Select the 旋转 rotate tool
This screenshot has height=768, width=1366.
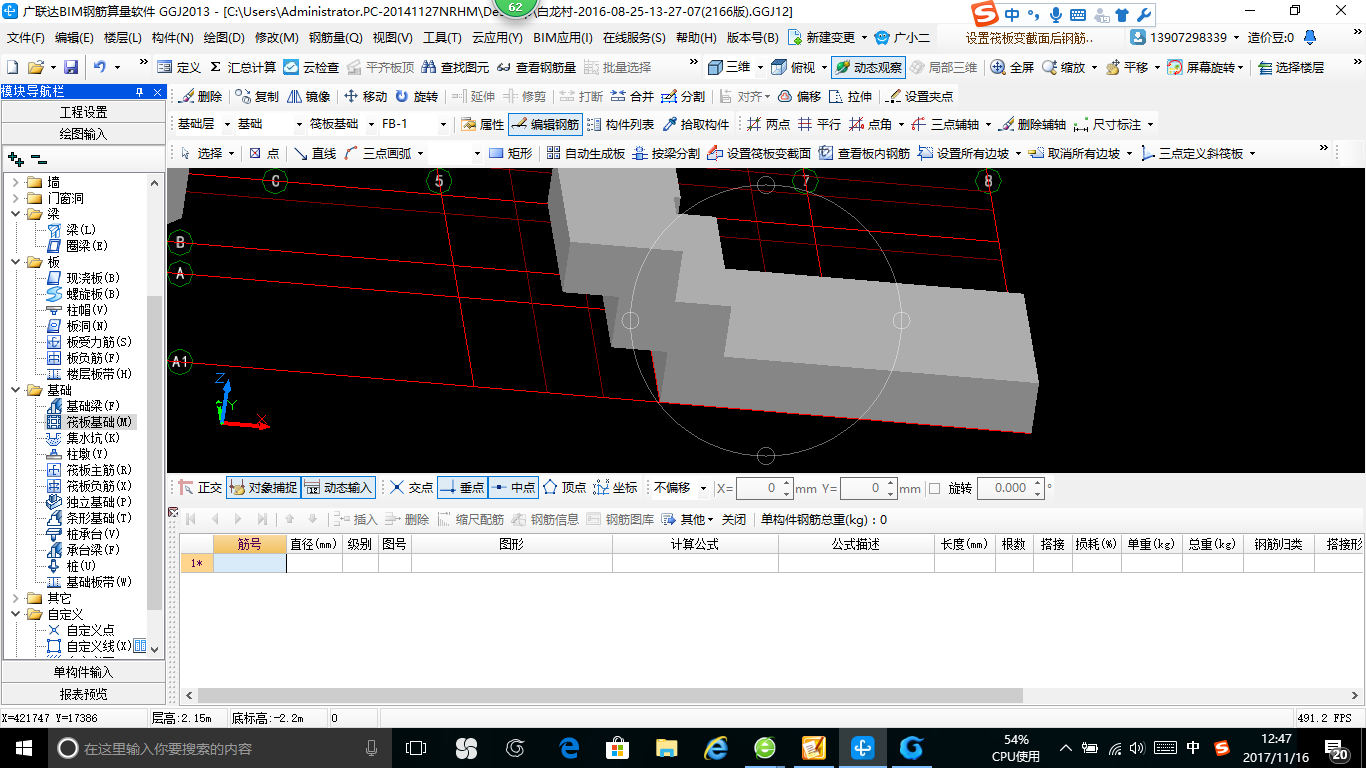point(416,97)
